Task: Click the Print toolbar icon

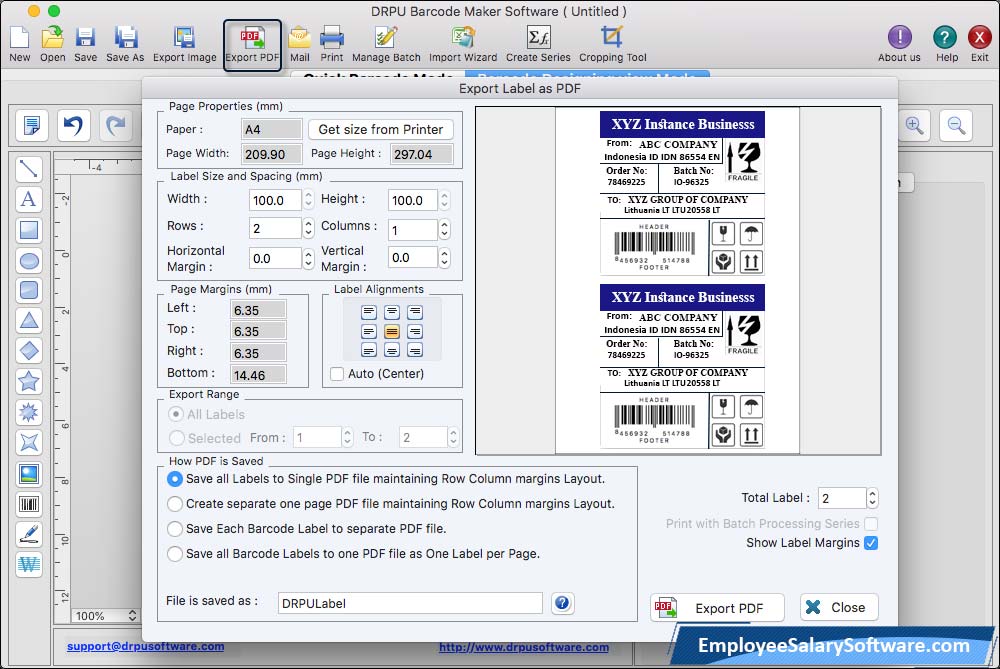Action: point(332,44)
